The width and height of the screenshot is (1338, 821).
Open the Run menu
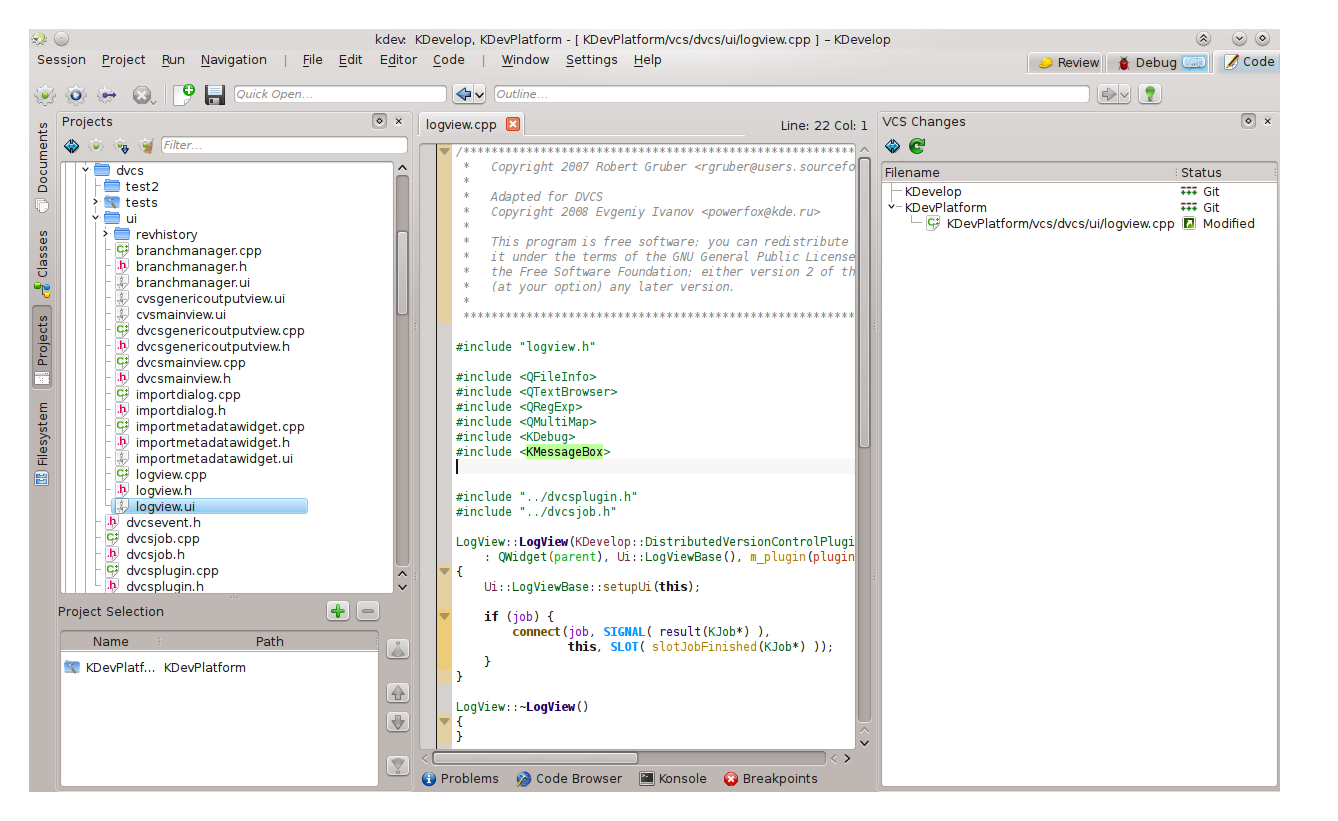point(173,60)
